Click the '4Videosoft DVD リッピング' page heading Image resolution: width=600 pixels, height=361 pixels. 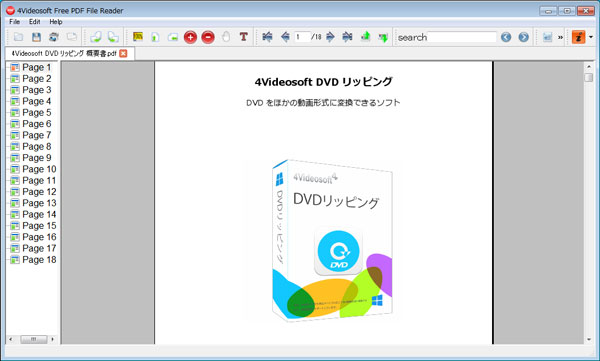coord(323,82)
